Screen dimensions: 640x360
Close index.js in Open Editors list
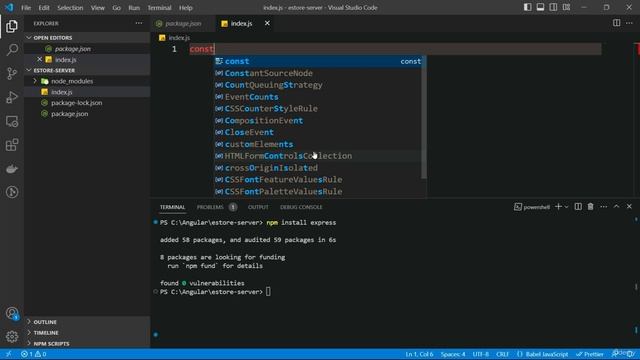[40, 60]
